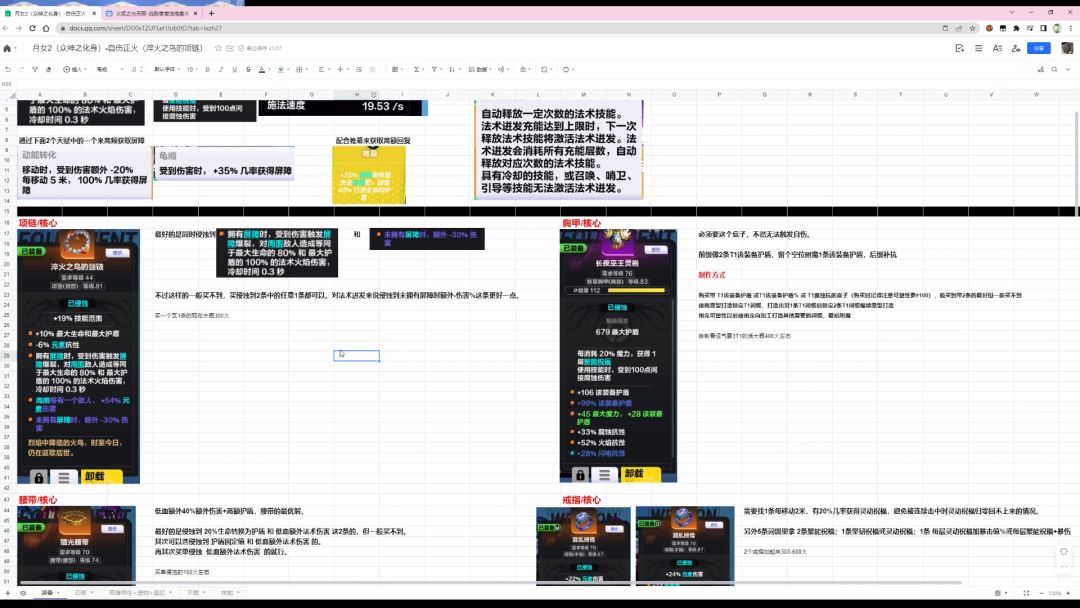Open the 插入 insert dropdown
Viewport: 1080px width, 608px height.
point(76,69)
